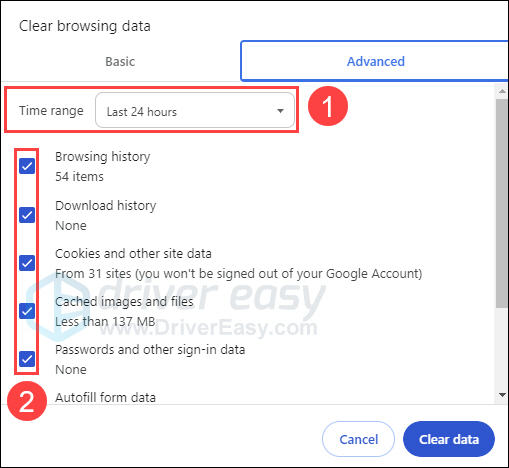Click the Autofill form data label
The image size is (509, 468).
105,397
